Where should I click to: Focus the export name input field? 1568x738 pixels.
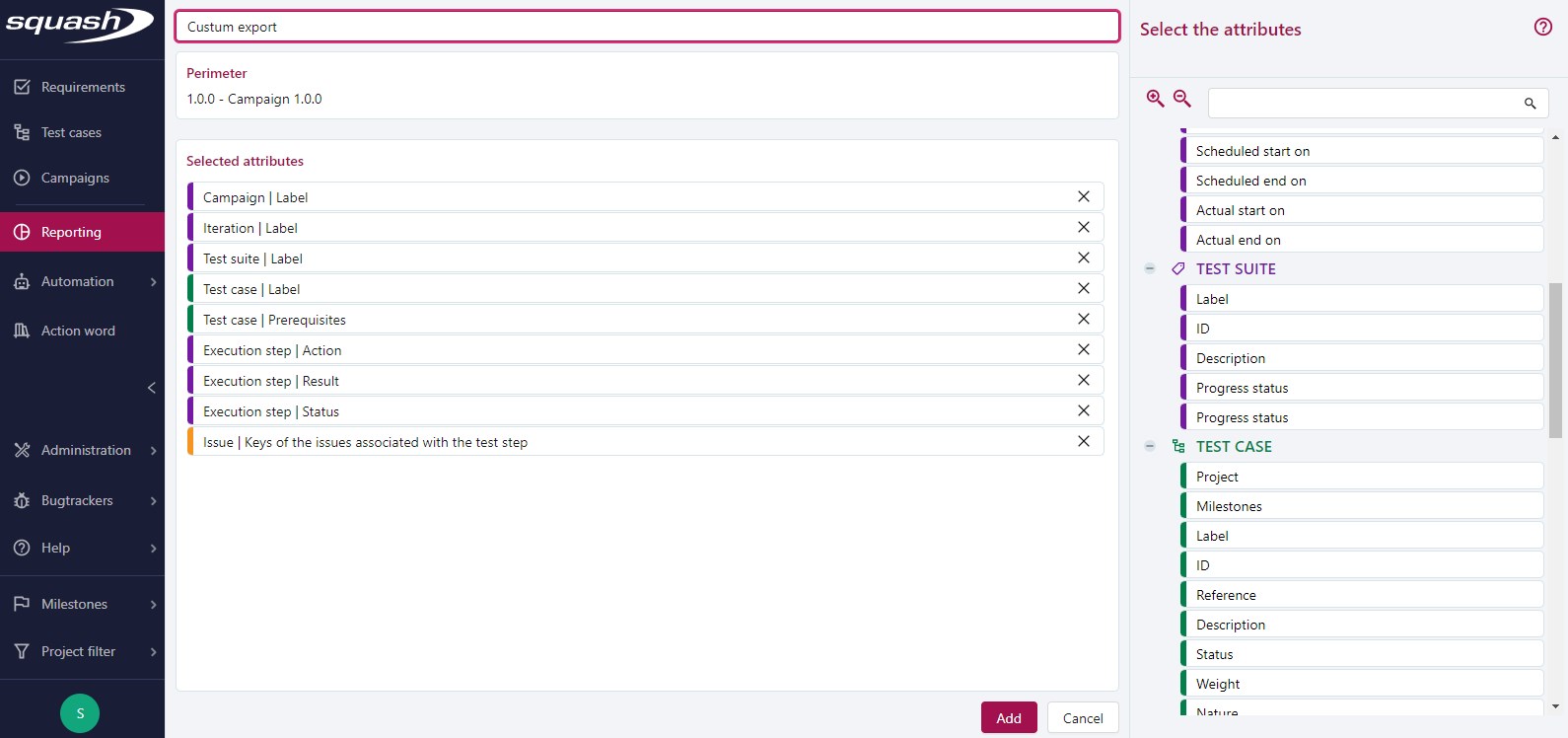[647, 27]
